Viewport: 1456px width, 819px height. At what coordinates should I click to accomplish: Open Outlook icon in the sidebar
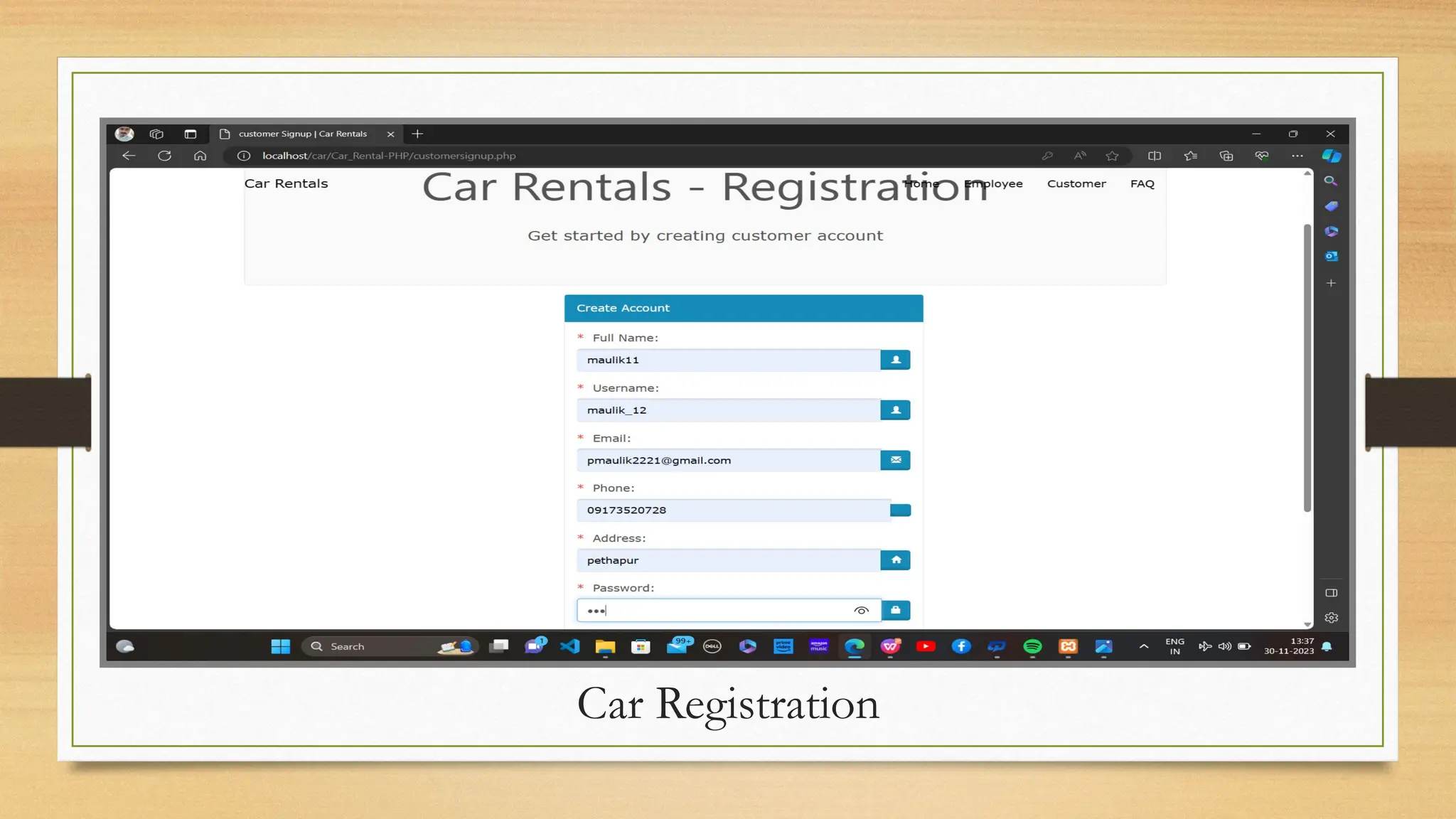pos(1332,256)
